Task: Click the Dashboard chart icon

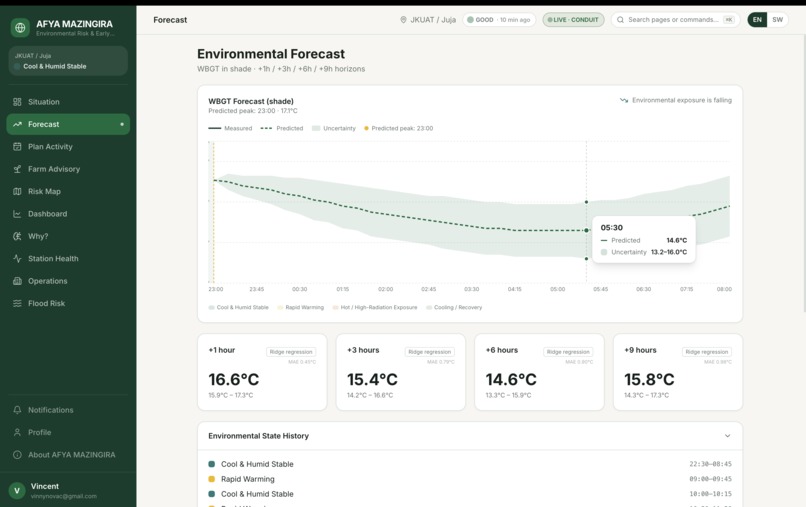Action: pos(17,214)
